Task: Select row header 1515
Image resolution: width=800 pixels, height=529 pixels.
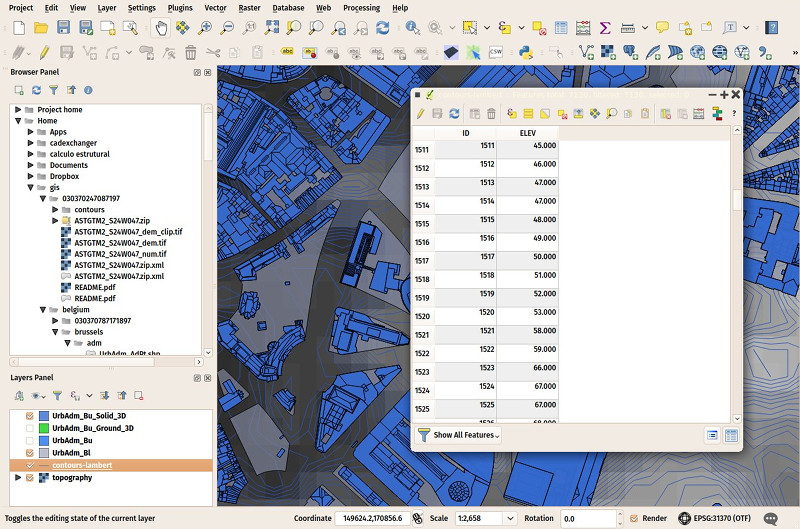Action: [422, 224]
